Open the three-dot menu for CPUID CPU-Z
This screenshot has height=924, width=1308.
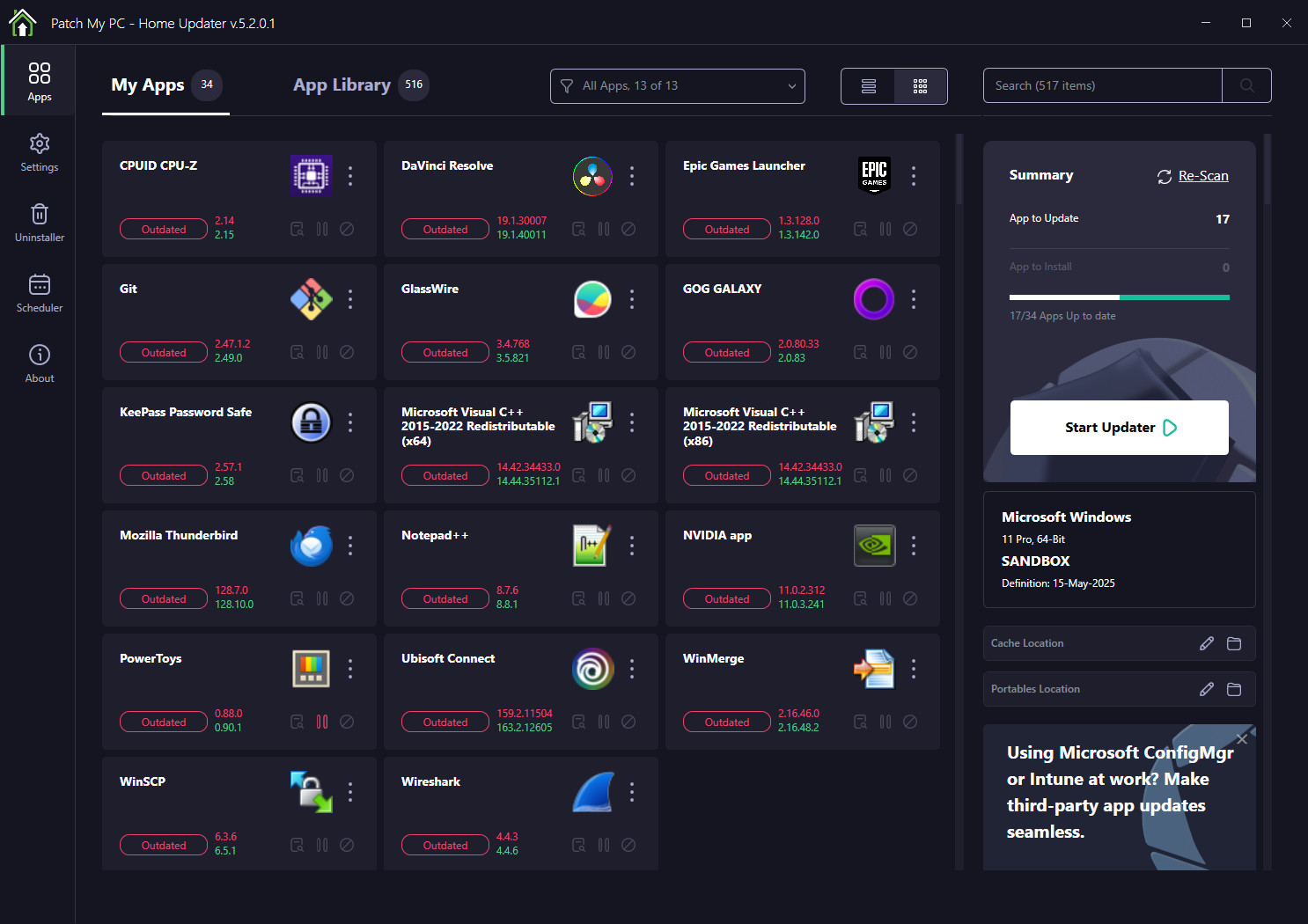tap(350, 176)
